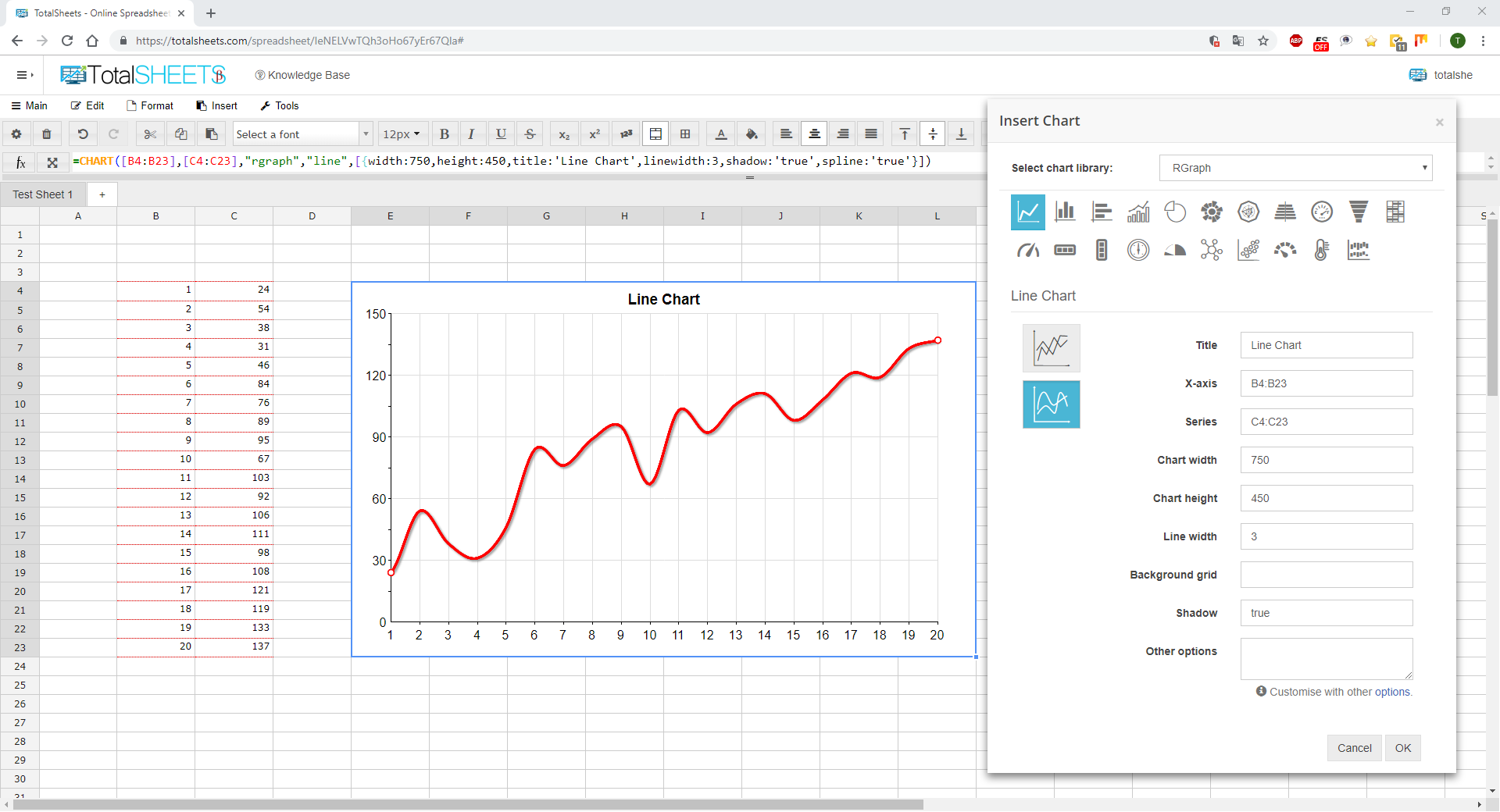The image size is (1500, 812).
Task: Toggle bold formatting
Action: coord(444,134)
